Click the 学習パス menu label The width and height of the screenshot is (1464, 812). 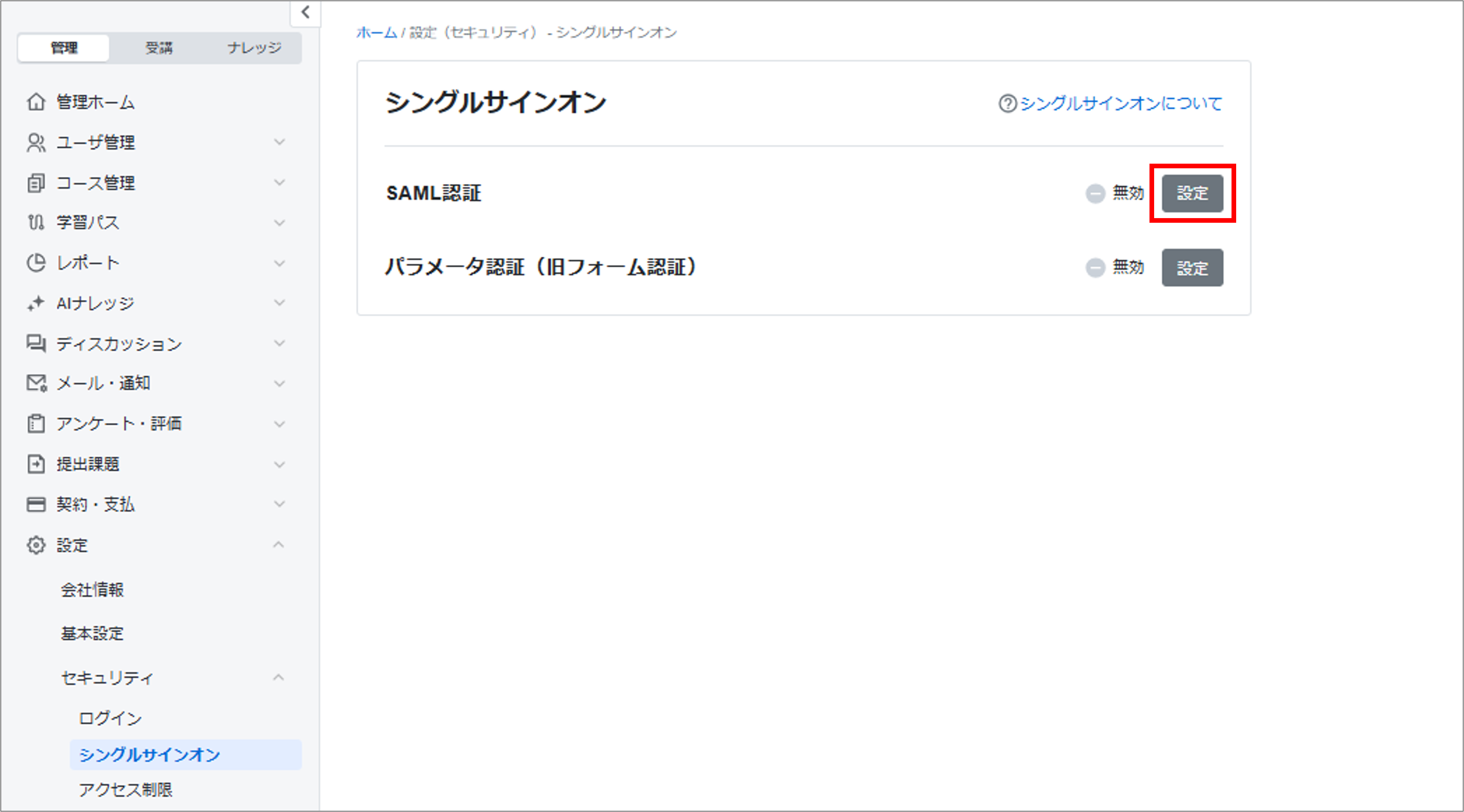88,222
